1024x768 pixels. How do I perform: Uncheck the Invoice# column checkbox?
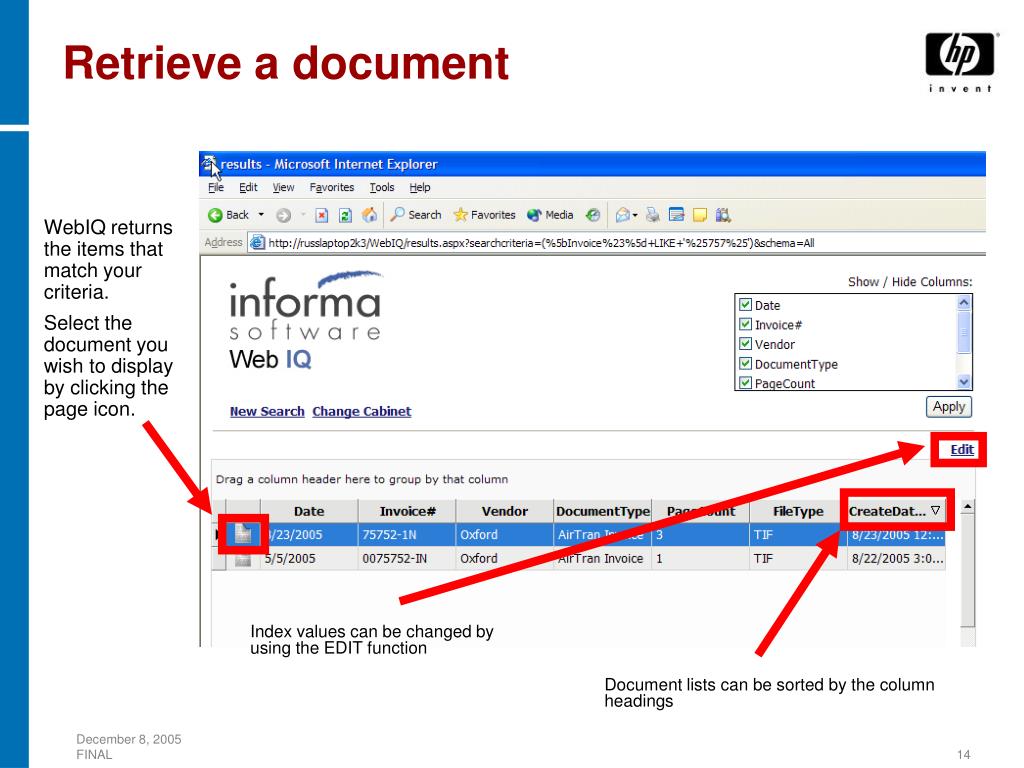(x=745, y=324)
